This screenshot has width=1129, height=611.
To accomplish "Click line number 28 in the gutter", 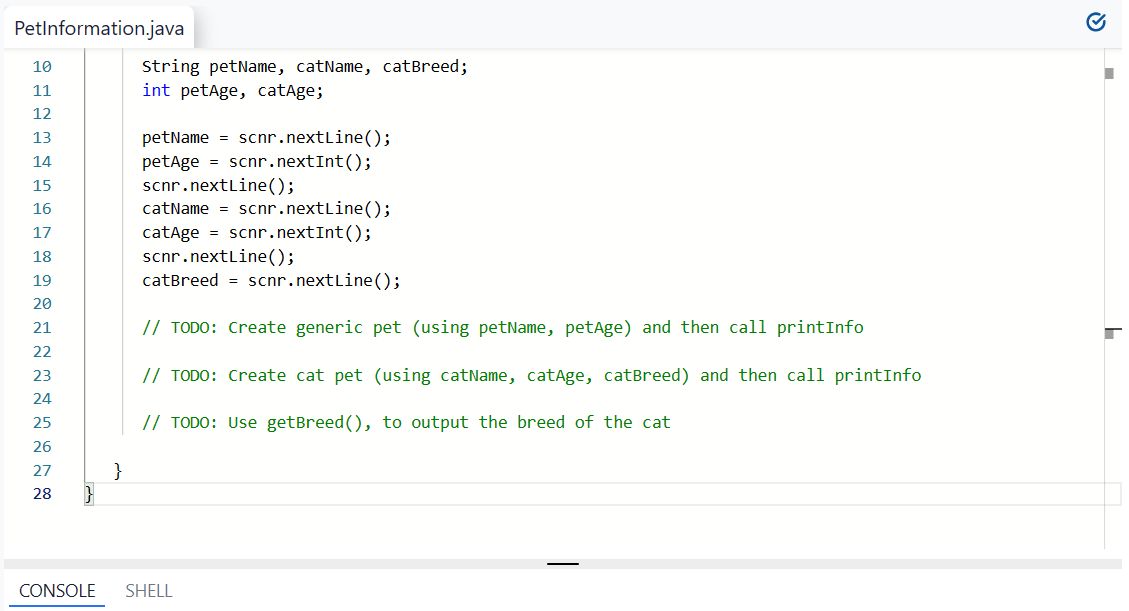I will pos(42,493).
